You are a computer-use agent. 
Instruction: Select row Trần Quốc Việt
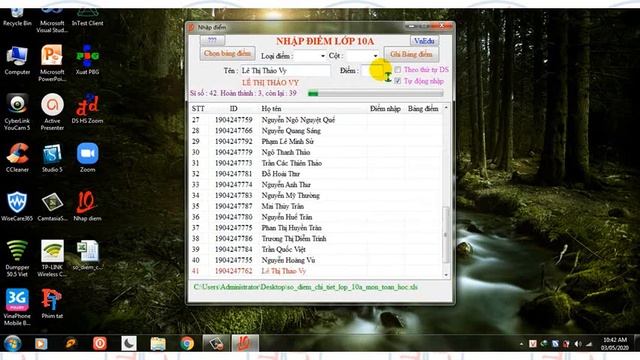point(316,249)
